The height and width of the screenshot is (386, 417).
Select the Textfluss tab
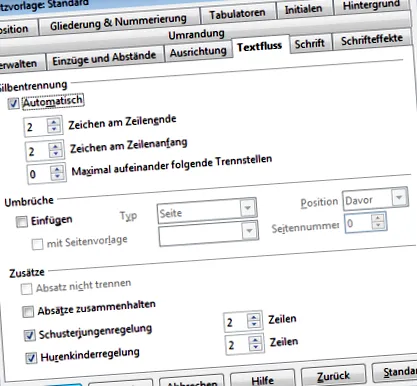click(259, 46)
